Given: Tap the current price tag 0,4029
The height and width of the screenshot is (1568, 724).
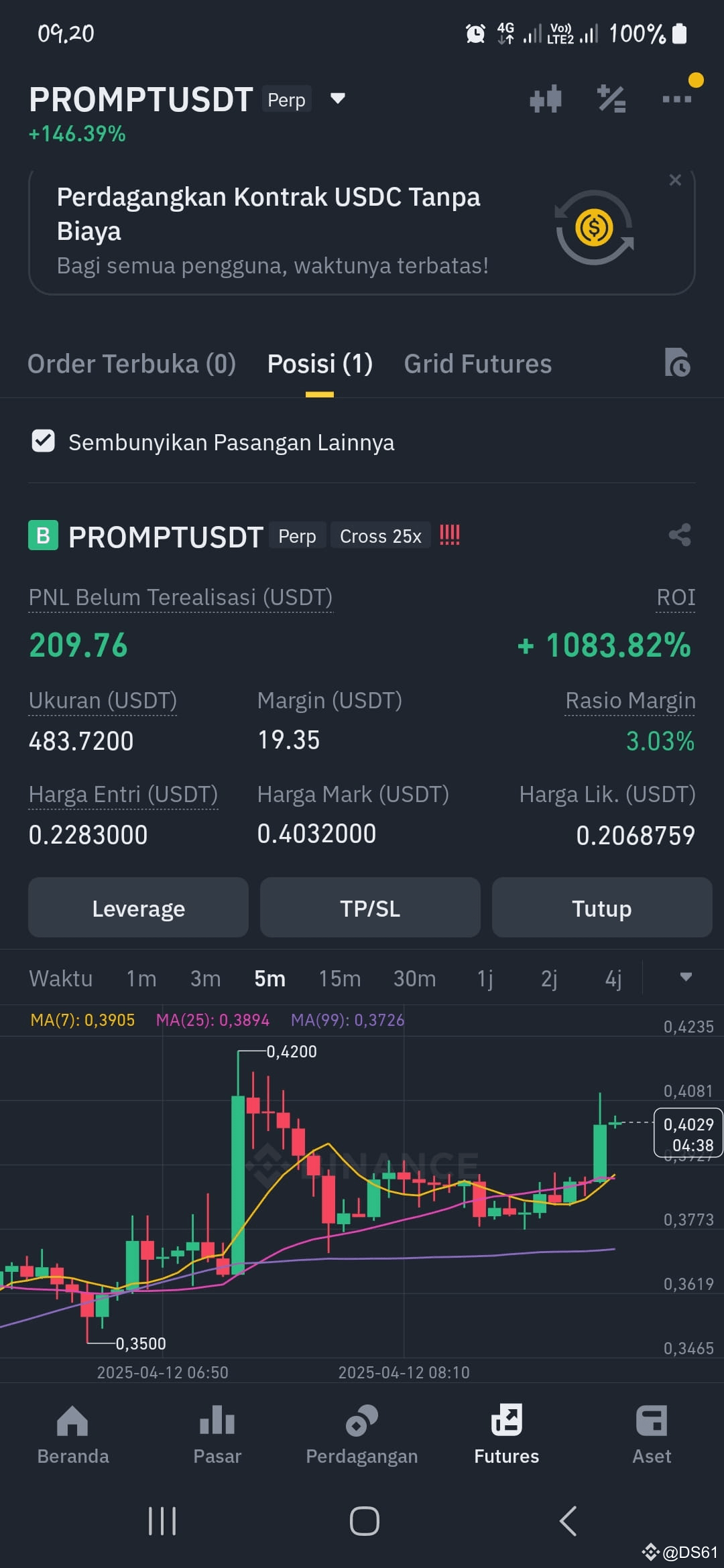Looking at the screenshot, I should coord(688,1134).
